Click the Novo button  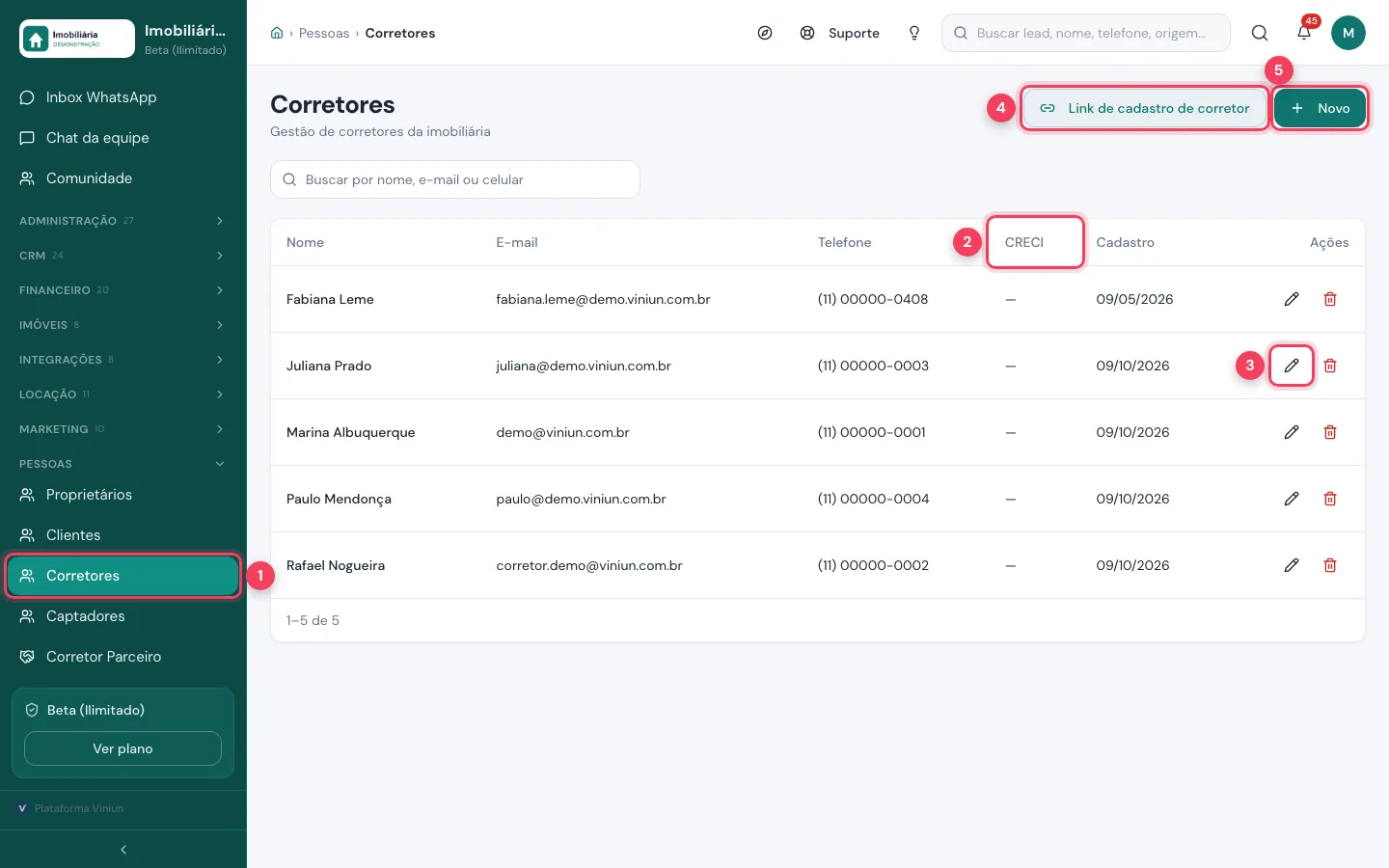[x=1320, y=108]
